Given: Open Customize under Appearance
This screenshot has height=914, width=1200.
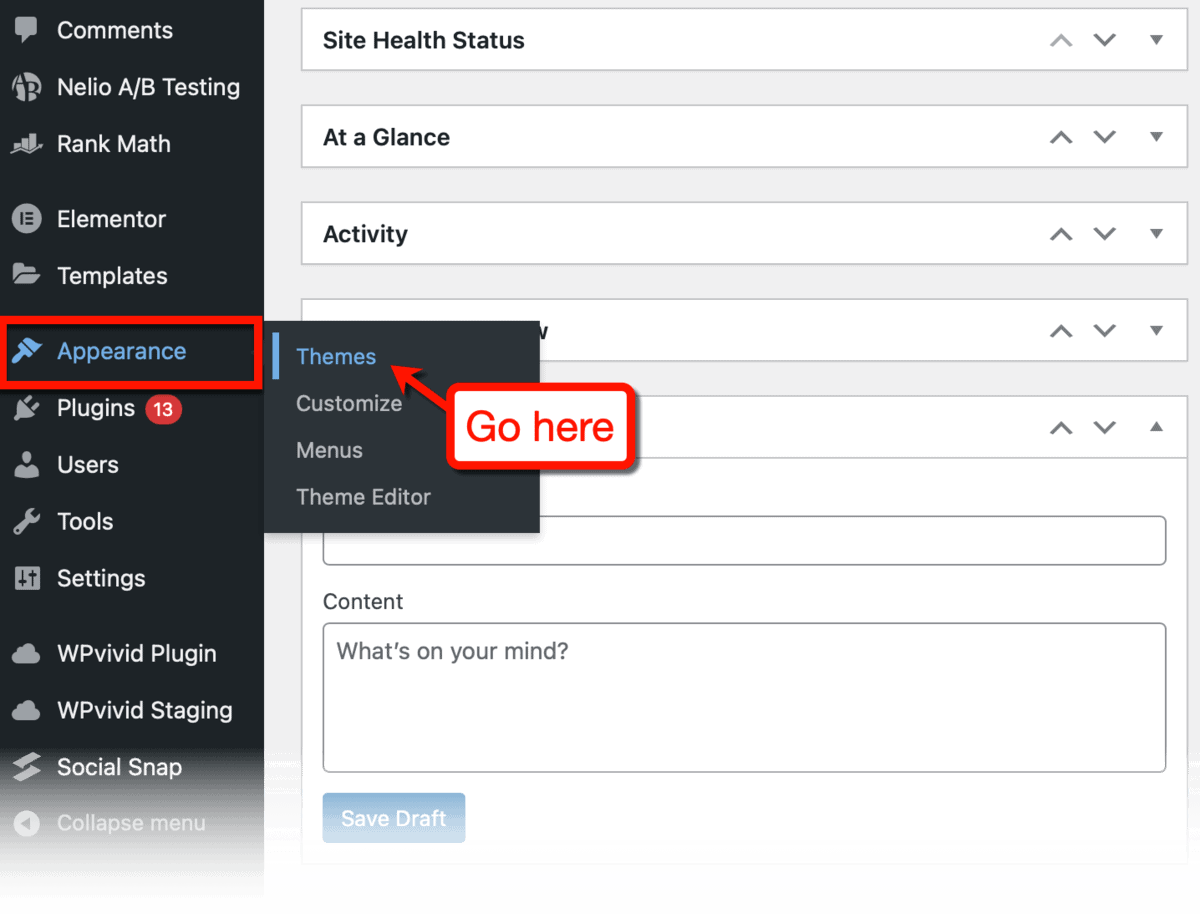Looking at the screenshot, I should [x=349, y=403].
